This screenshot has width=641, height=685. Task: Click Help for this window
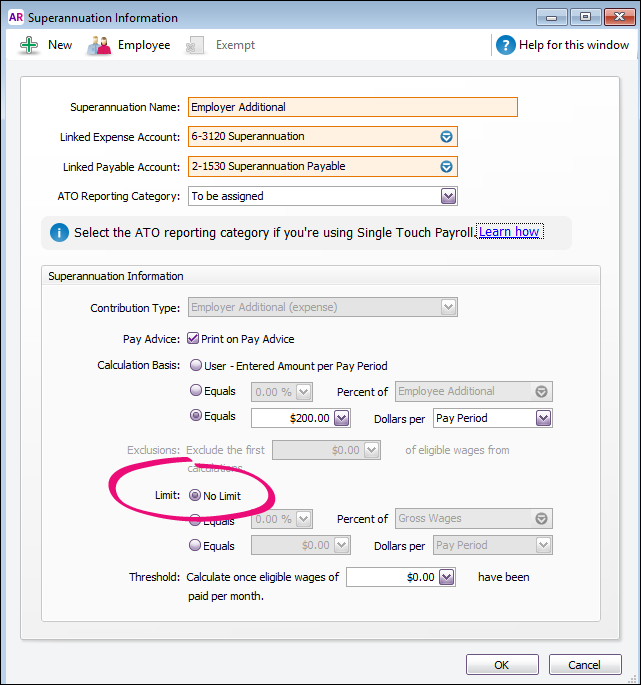click(x=574, y=45)
